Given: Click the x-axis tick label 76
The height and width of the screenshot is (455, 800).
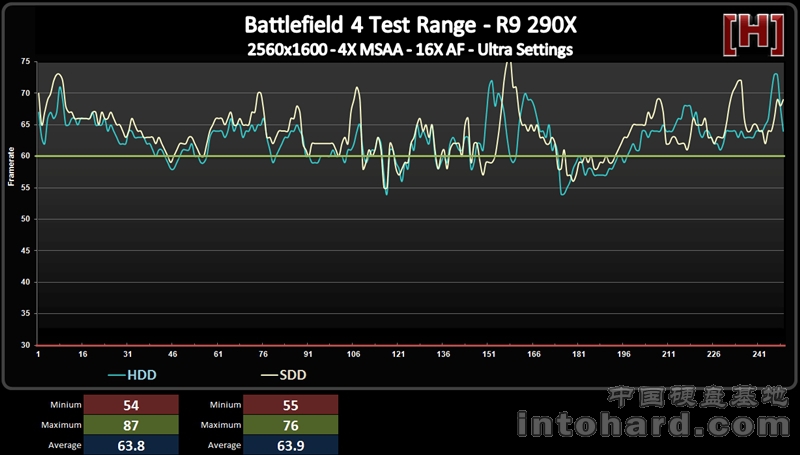Looking at the screenshot, I should point(263,354).
